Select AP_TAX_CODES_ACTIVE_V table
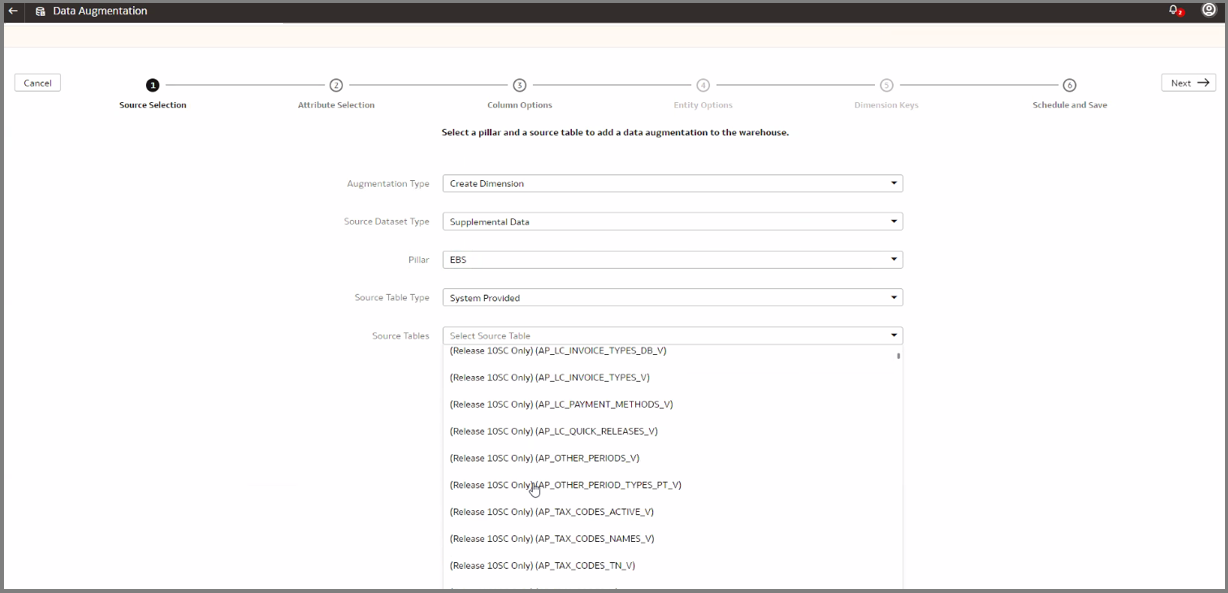The image size is (1228, 593). [x=673, y=512]
